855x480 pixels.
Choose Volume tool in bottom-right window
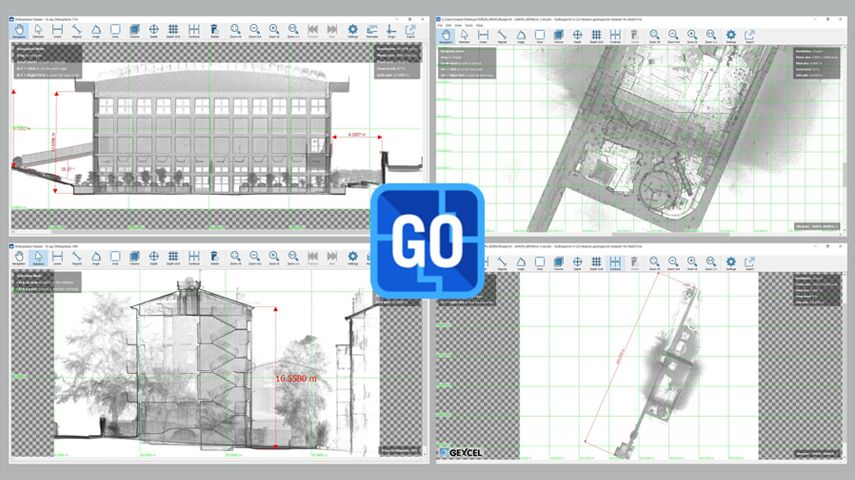pos(558,263)
